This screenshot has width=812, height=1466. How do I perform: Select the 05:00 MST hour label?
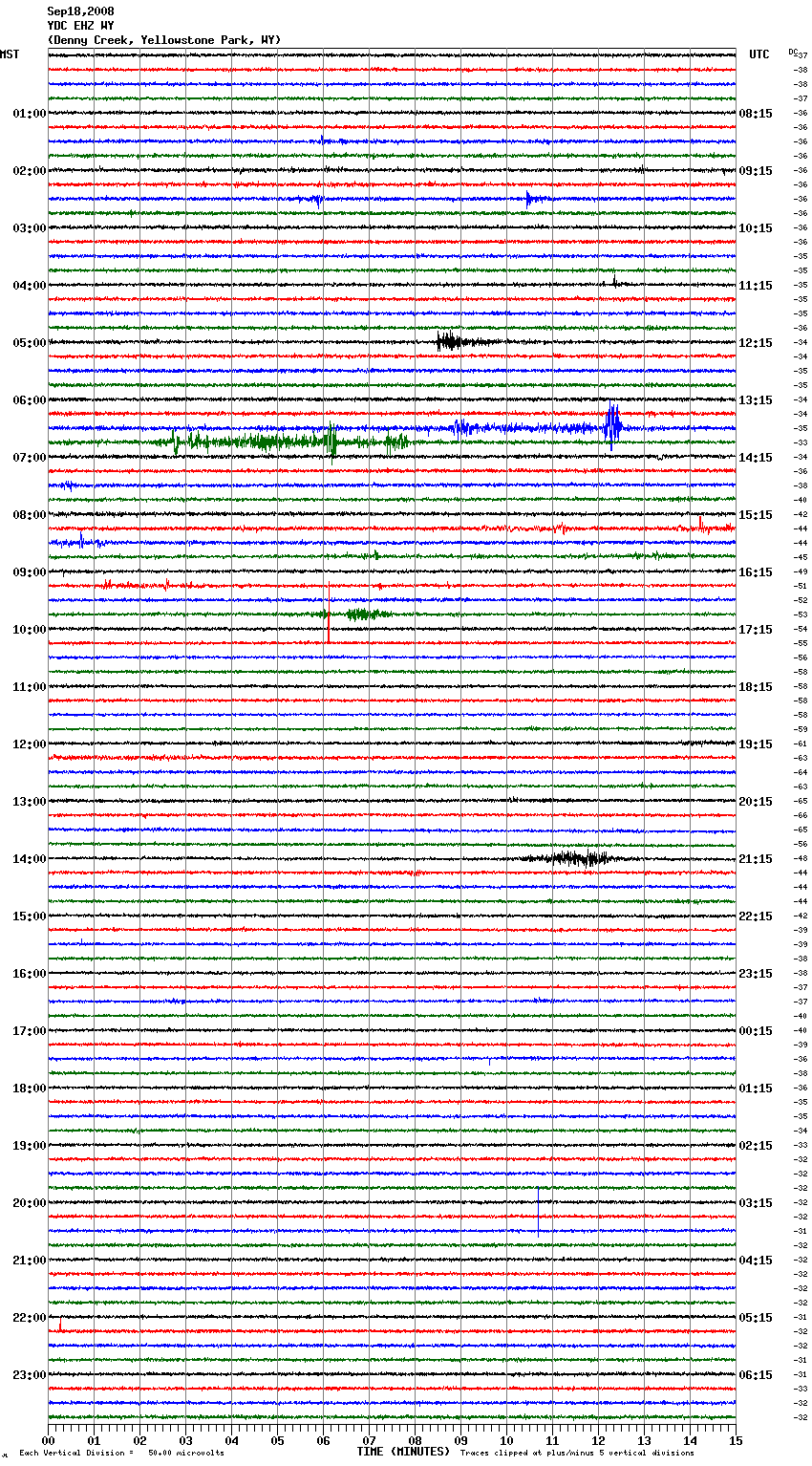point(30,343)
